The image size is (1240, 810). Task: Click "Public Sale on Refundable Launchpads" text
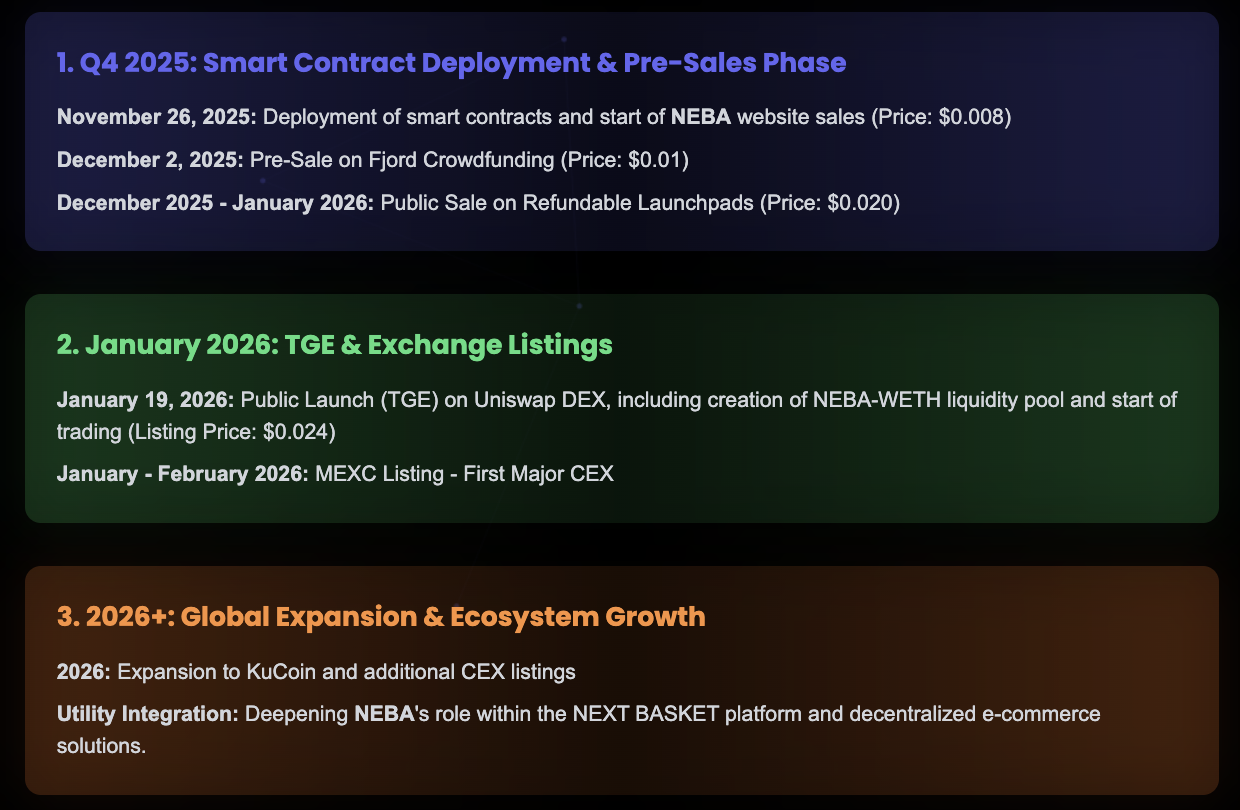click(x=567, y=203)
